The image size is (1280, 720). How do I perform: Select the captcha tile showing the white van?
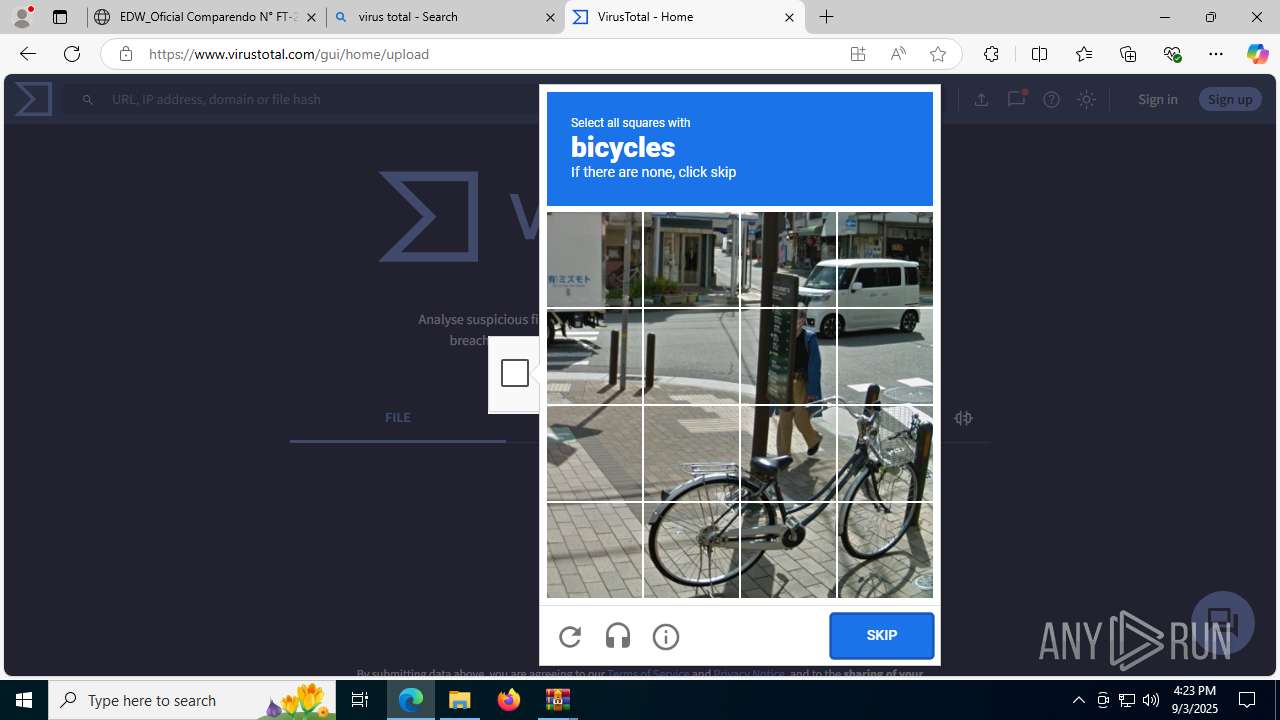pyautogui.click(x=885, y=259)
